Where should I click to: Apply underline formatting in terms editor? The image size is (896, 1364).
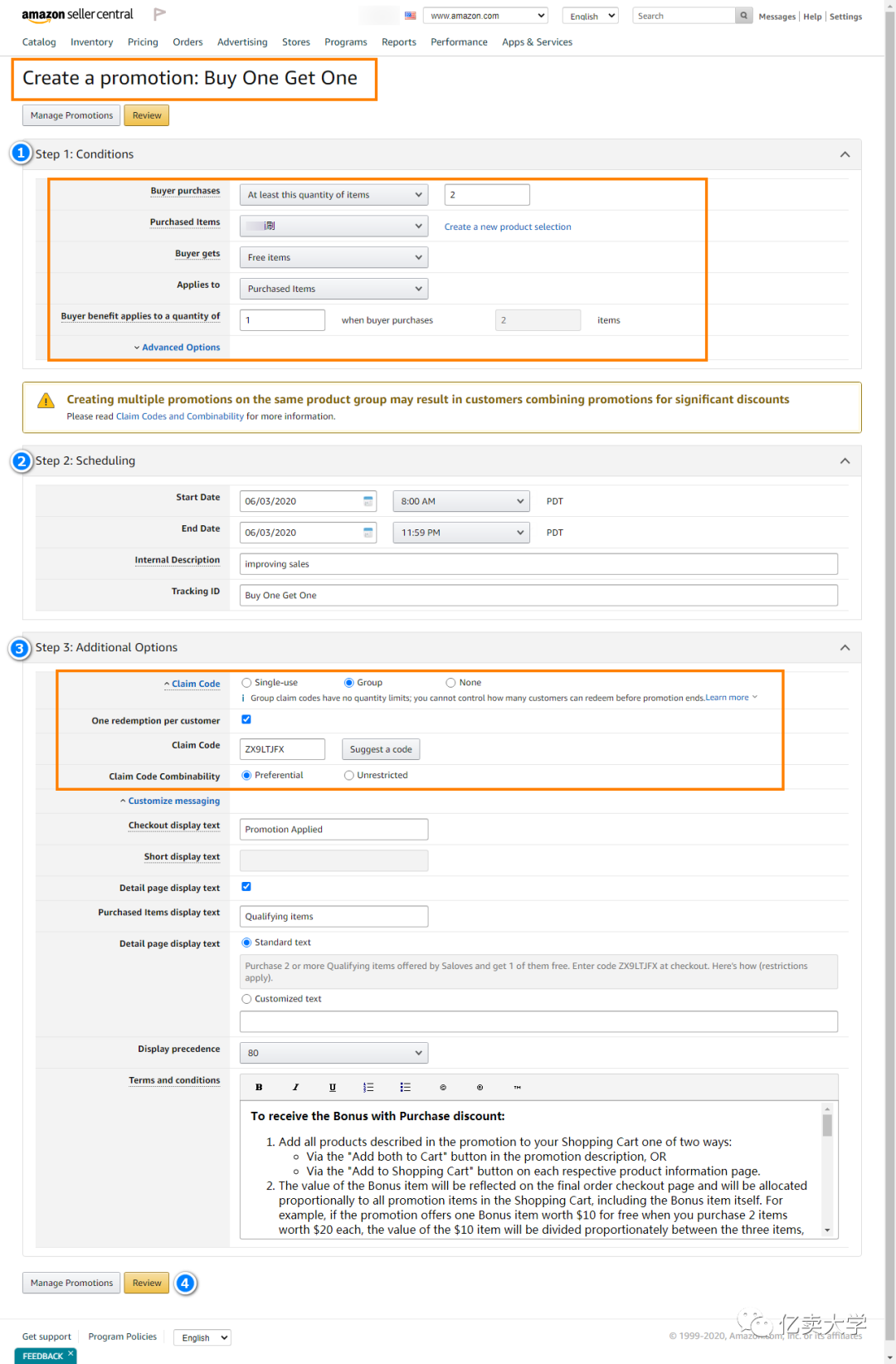click(x=333, y=1087)
